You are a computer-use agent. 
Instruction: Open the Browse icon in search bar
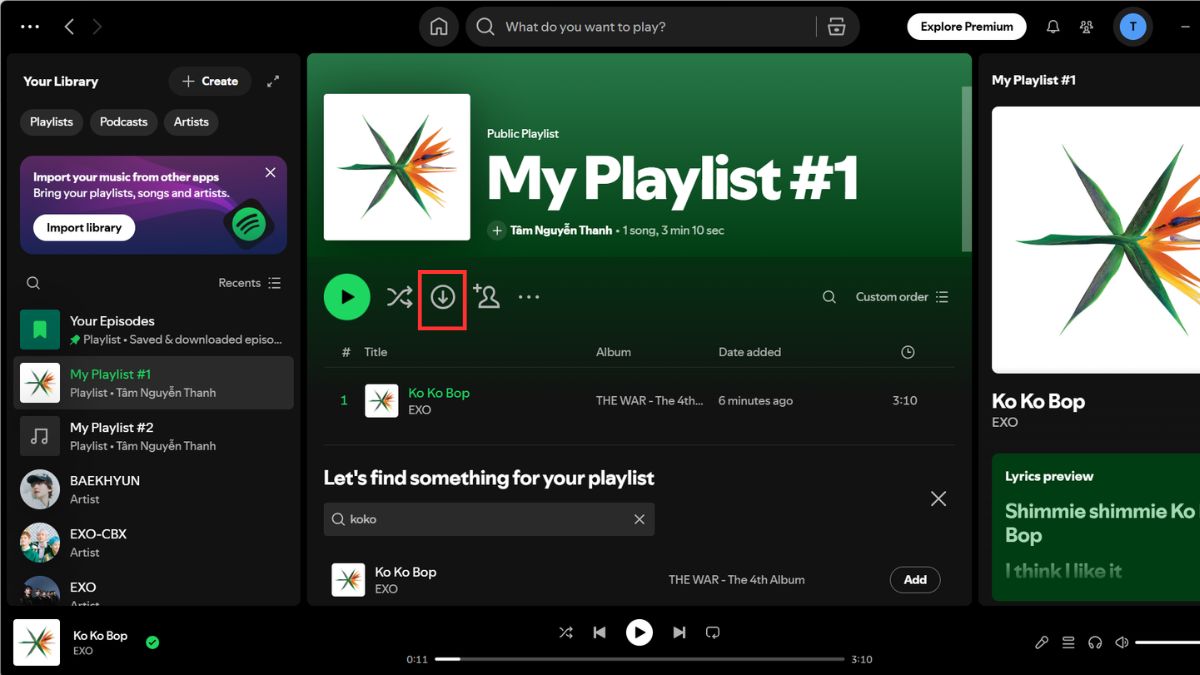837,27
